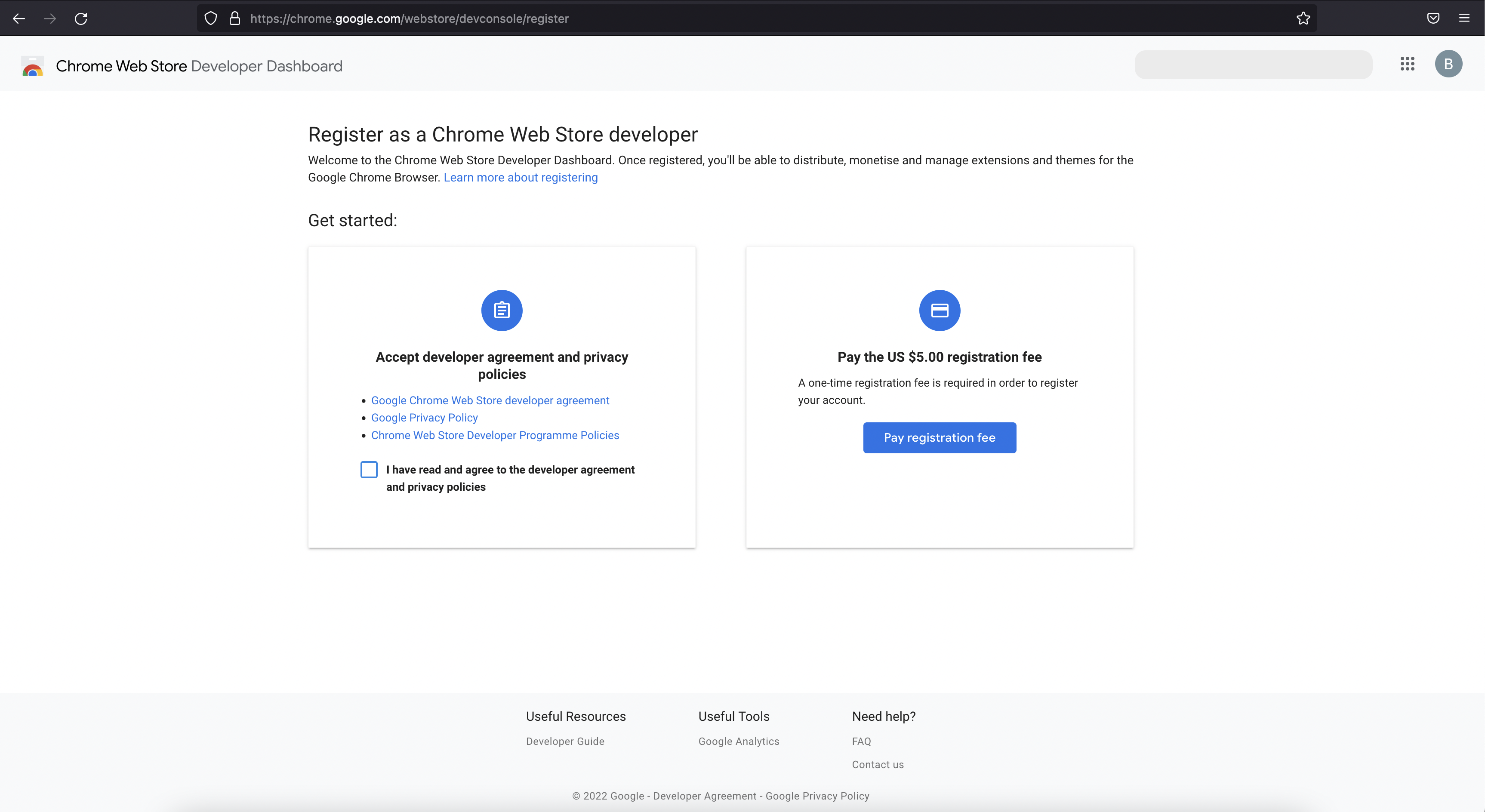Open Chrome Web Store Developer Programme Policies
Image resolution: width=1485 pixels, height=812 pixels.
pyautogui.click(x=495, y=436)
